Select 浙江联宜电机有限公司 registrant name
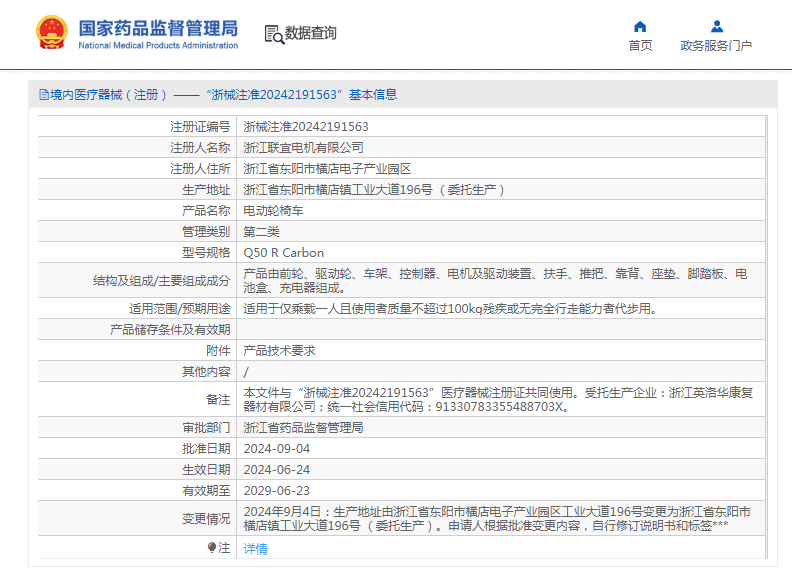 coord(304,148)
